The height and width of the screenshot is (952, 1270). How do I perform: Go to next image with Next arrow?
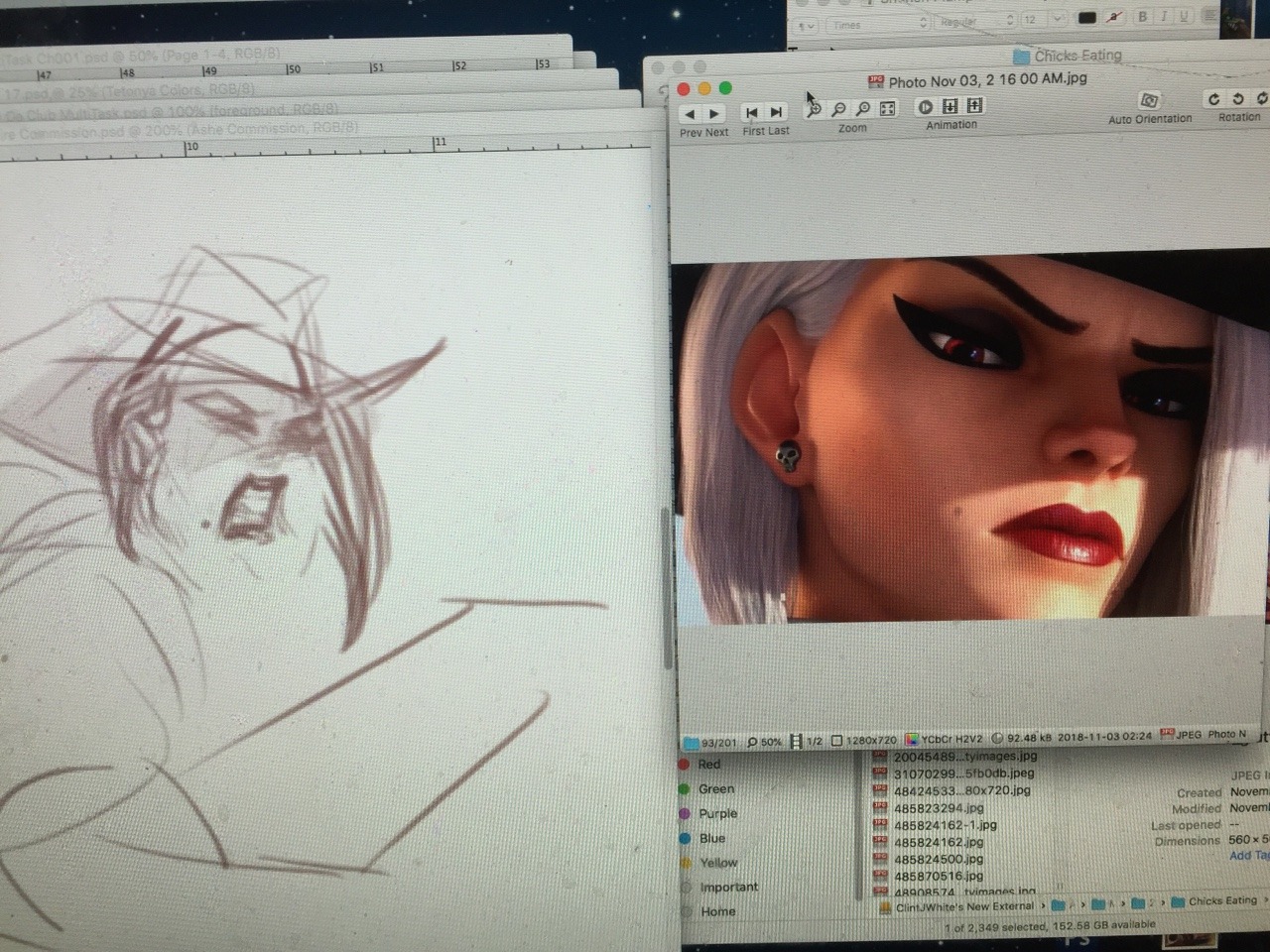coord(715,114)
